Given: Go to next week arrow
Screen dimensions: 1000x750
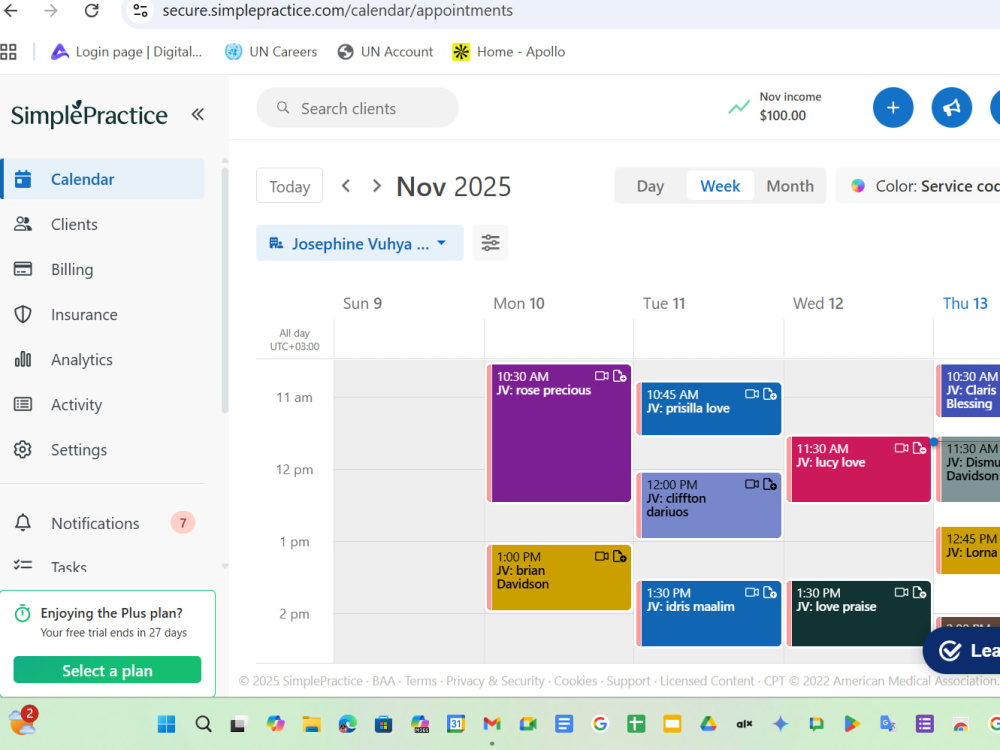Looking at the screenshot, I should point(377,186).
